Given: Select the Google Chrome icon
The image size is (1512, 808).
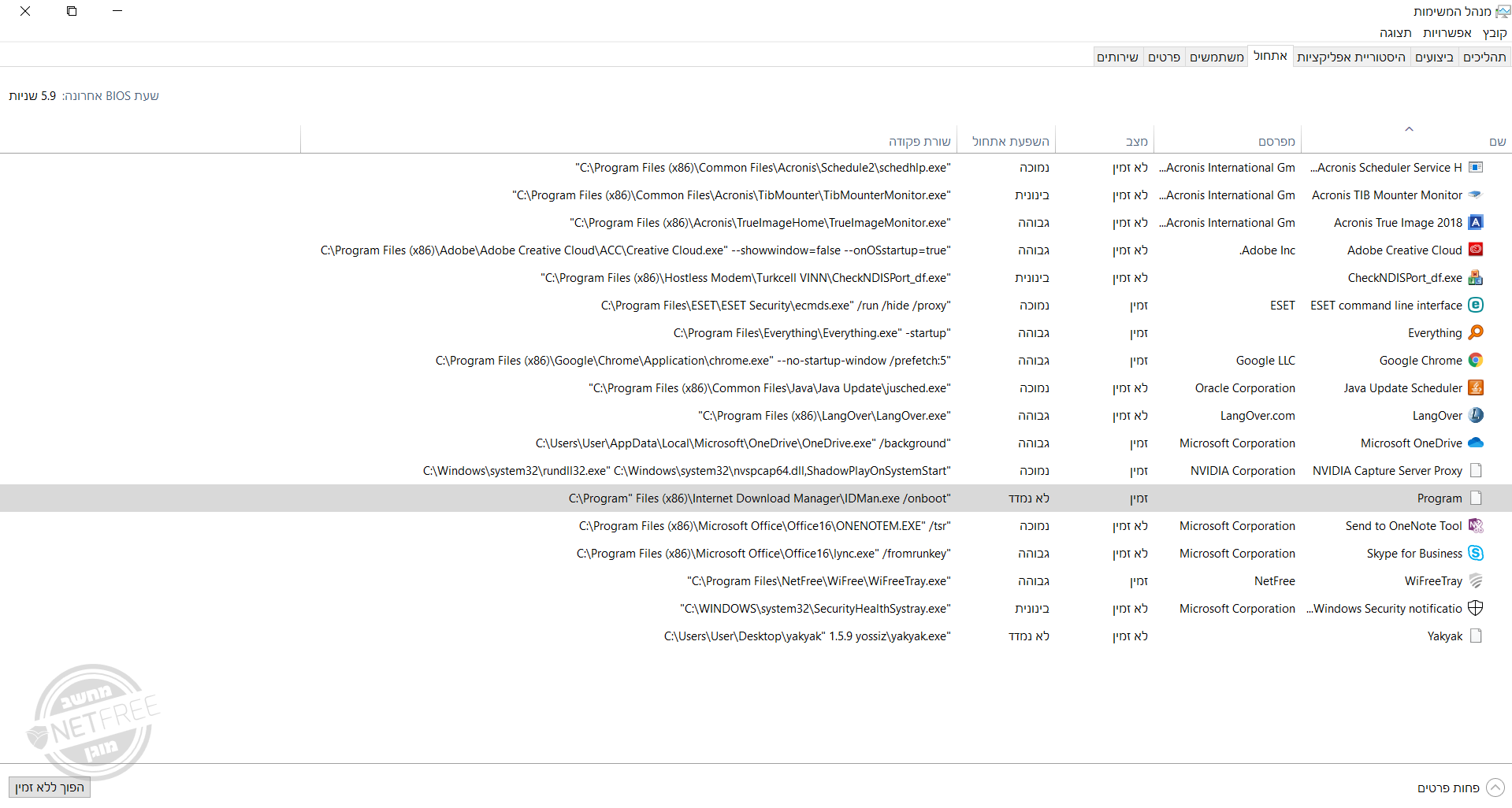Looking at the screenshot, I should [x=1476, y=361].
